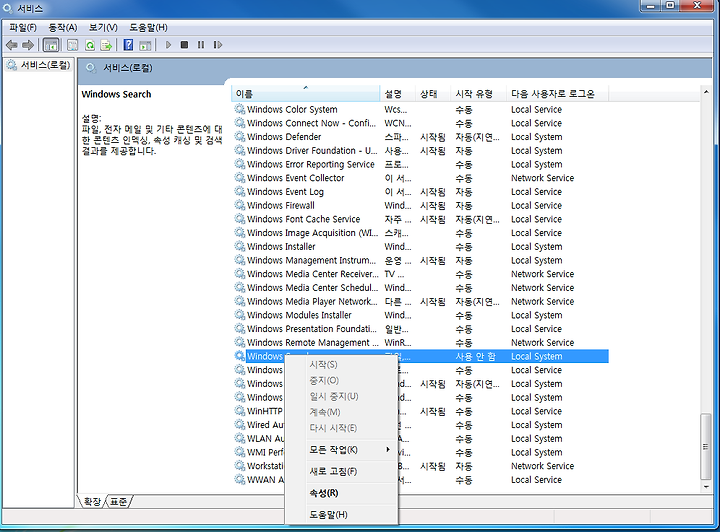Sort by 다음 사용자로 로그온 column header
This screenshot has width=720, height=532.
(x=557, y=94)
